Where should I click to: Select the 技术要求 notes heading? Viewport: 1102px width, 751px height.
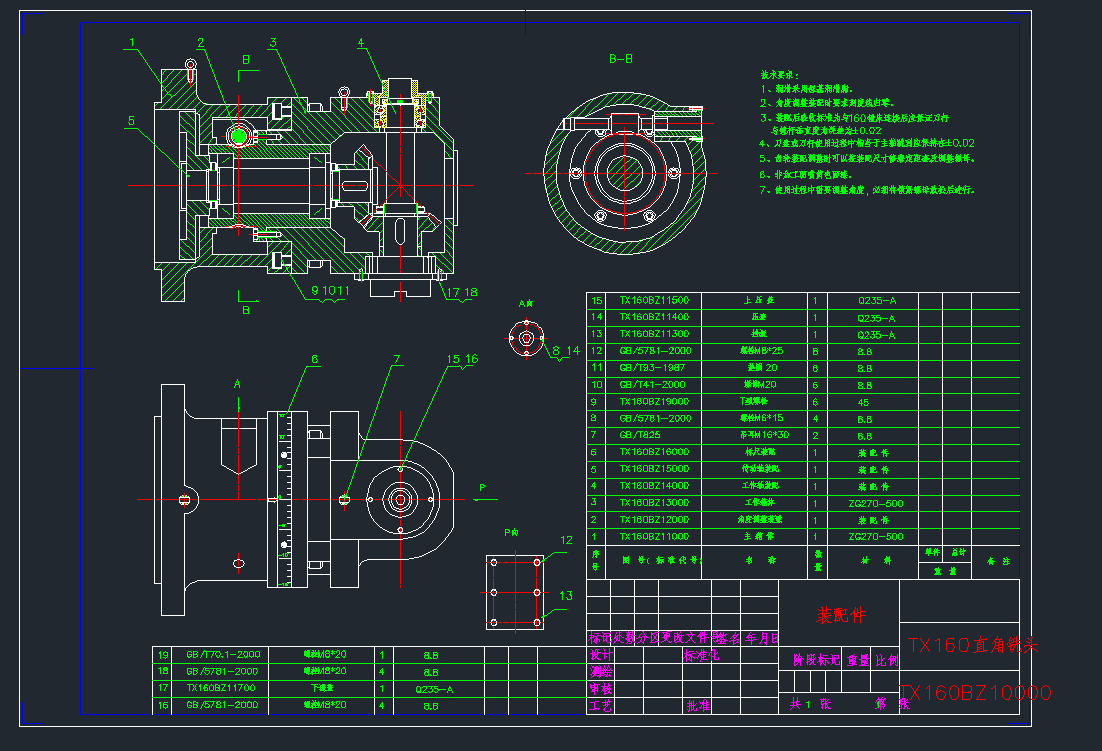(x=779, y=75)
